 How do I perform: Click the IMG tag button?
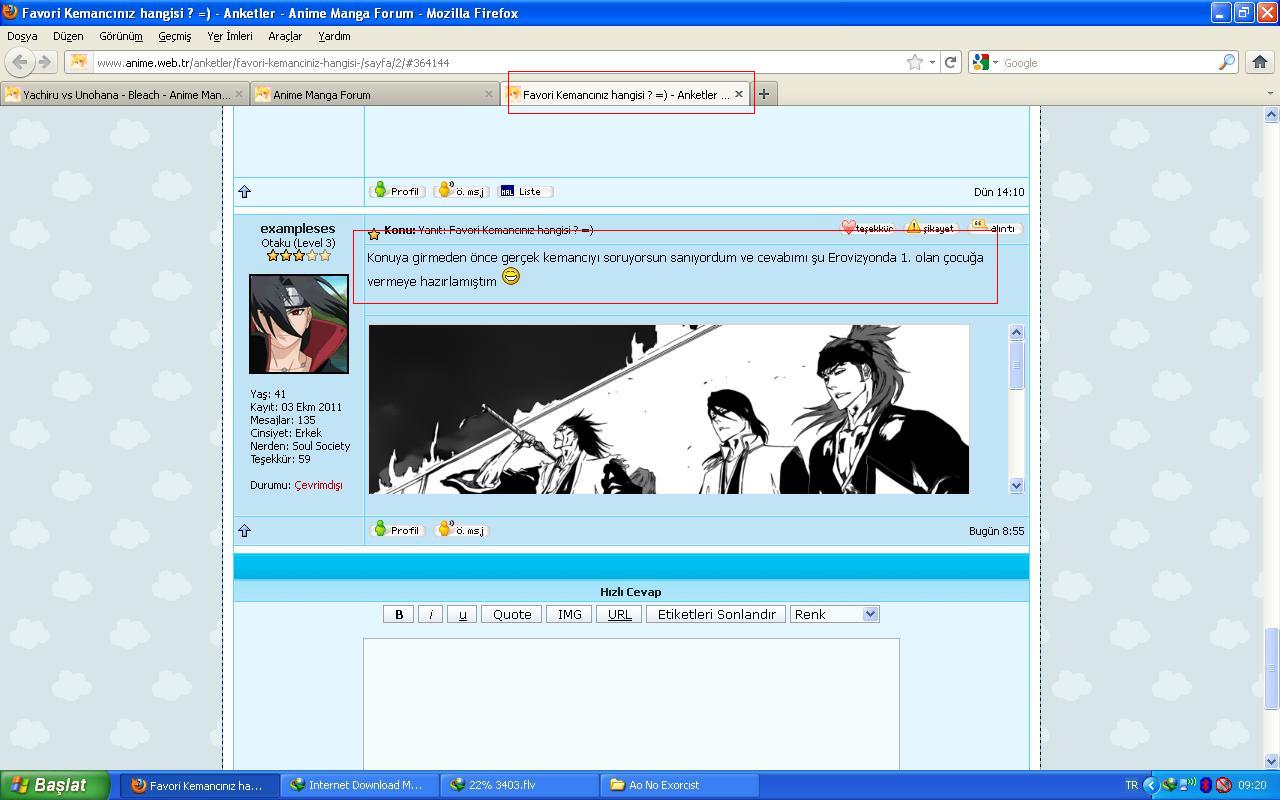click(x=569, y=614)
